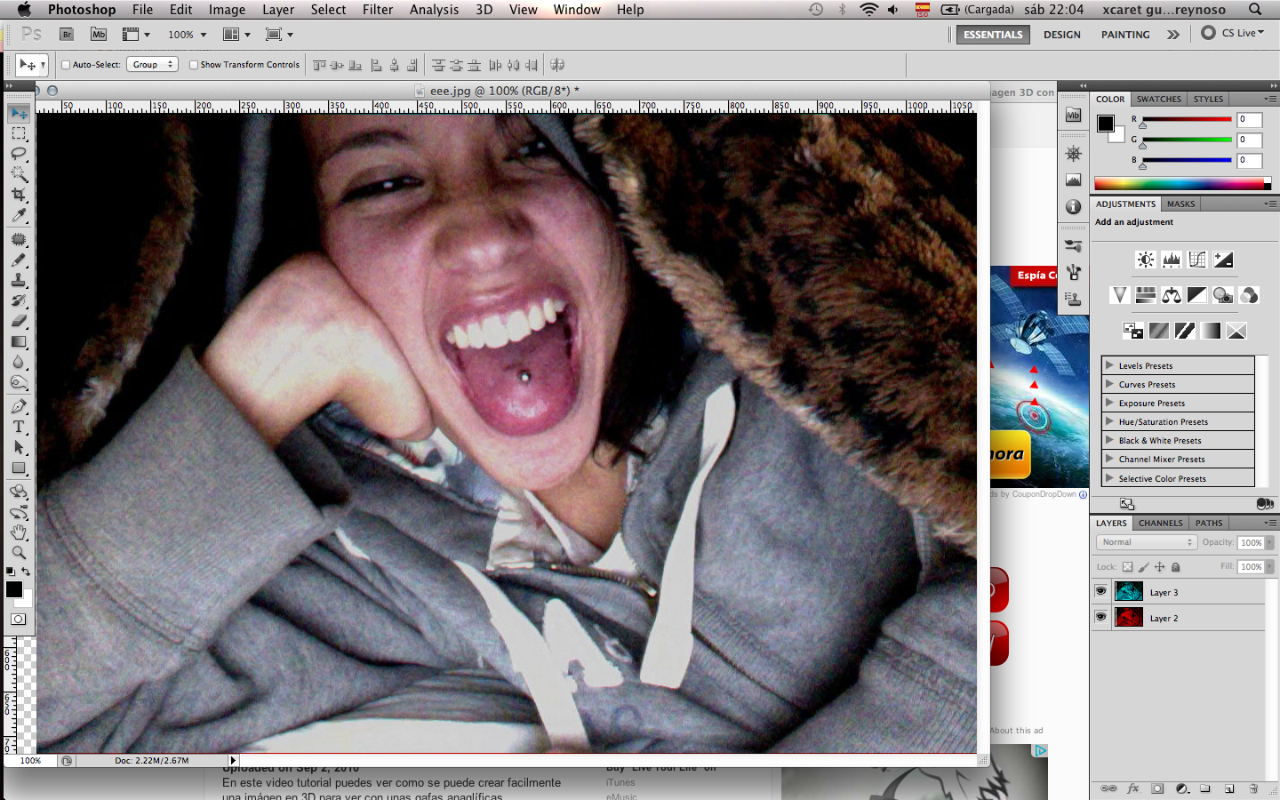This screenshot has height=800, width=1280.
Task: Open the Normal blend mode dropdown
Action: [1146, 542]
